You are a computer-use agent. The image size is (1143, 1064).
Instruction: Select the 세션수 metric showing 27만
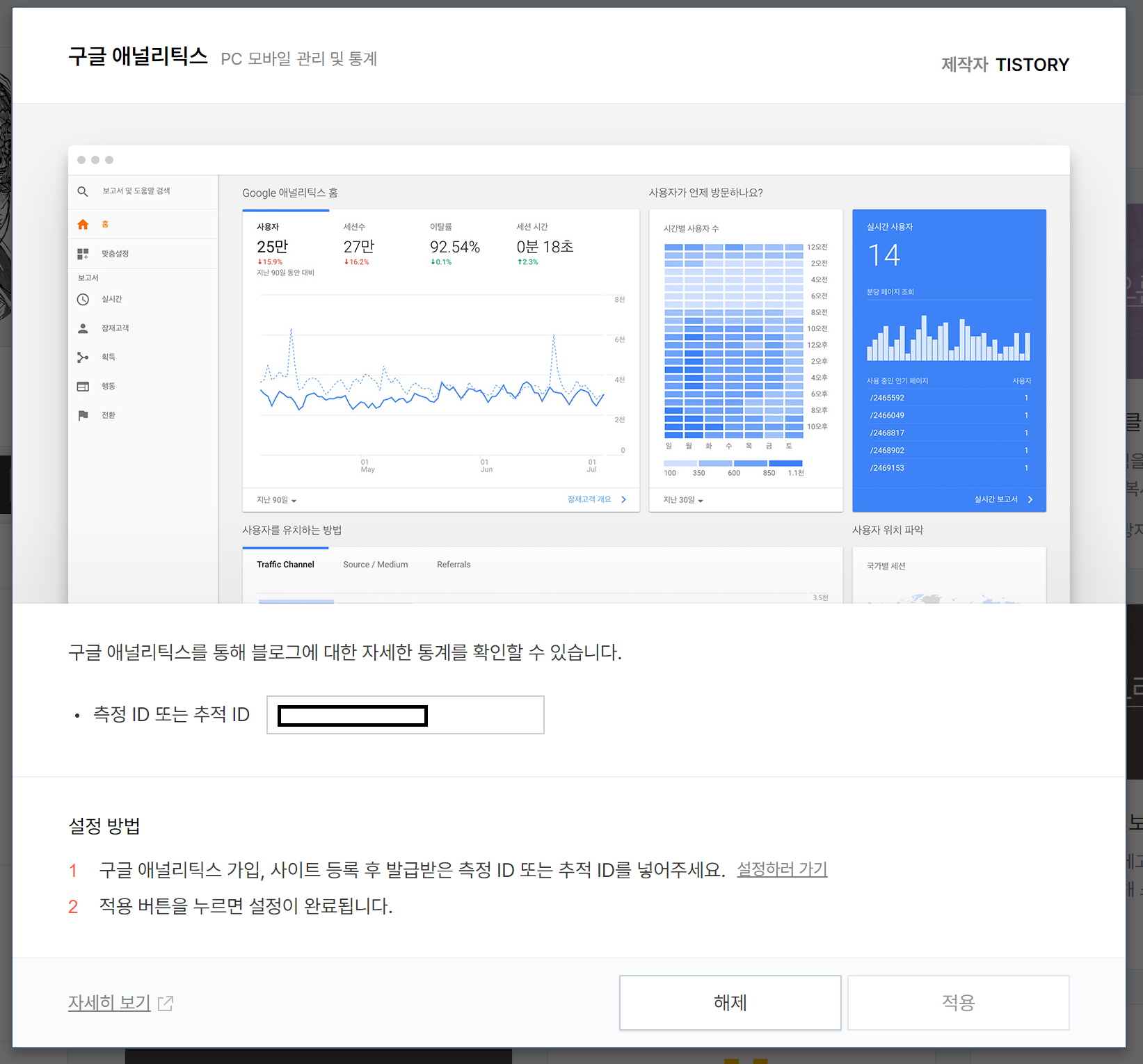[359, 243]
